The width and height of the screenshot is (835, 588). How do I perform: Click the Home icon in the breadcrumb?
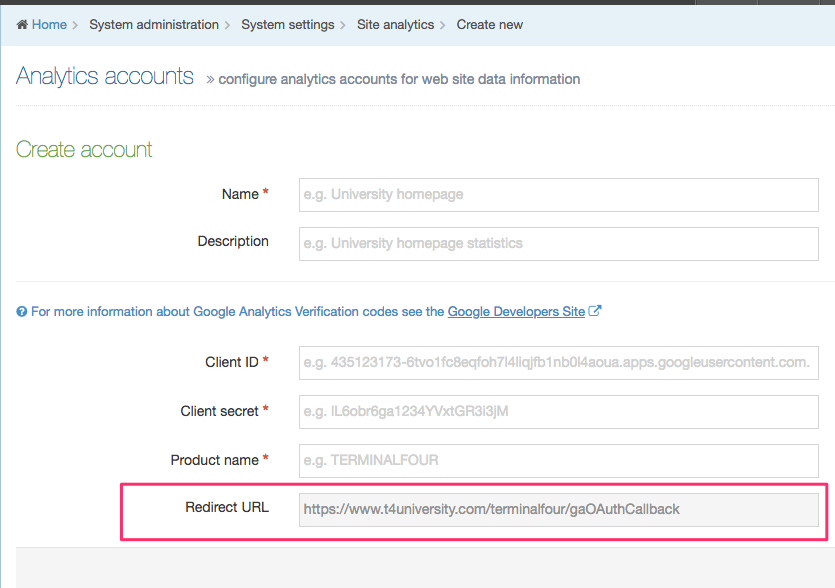22,25
